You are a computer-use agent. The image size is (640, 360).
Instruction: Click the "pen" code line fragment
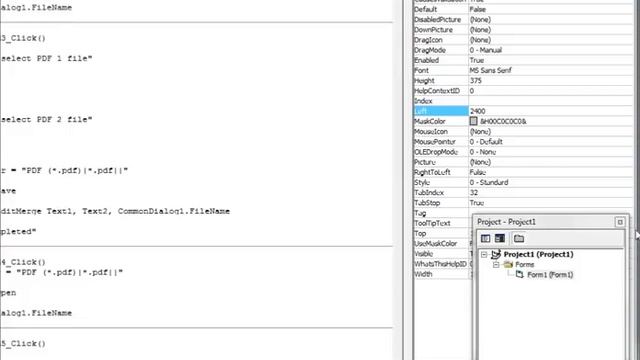click(8, 293)
